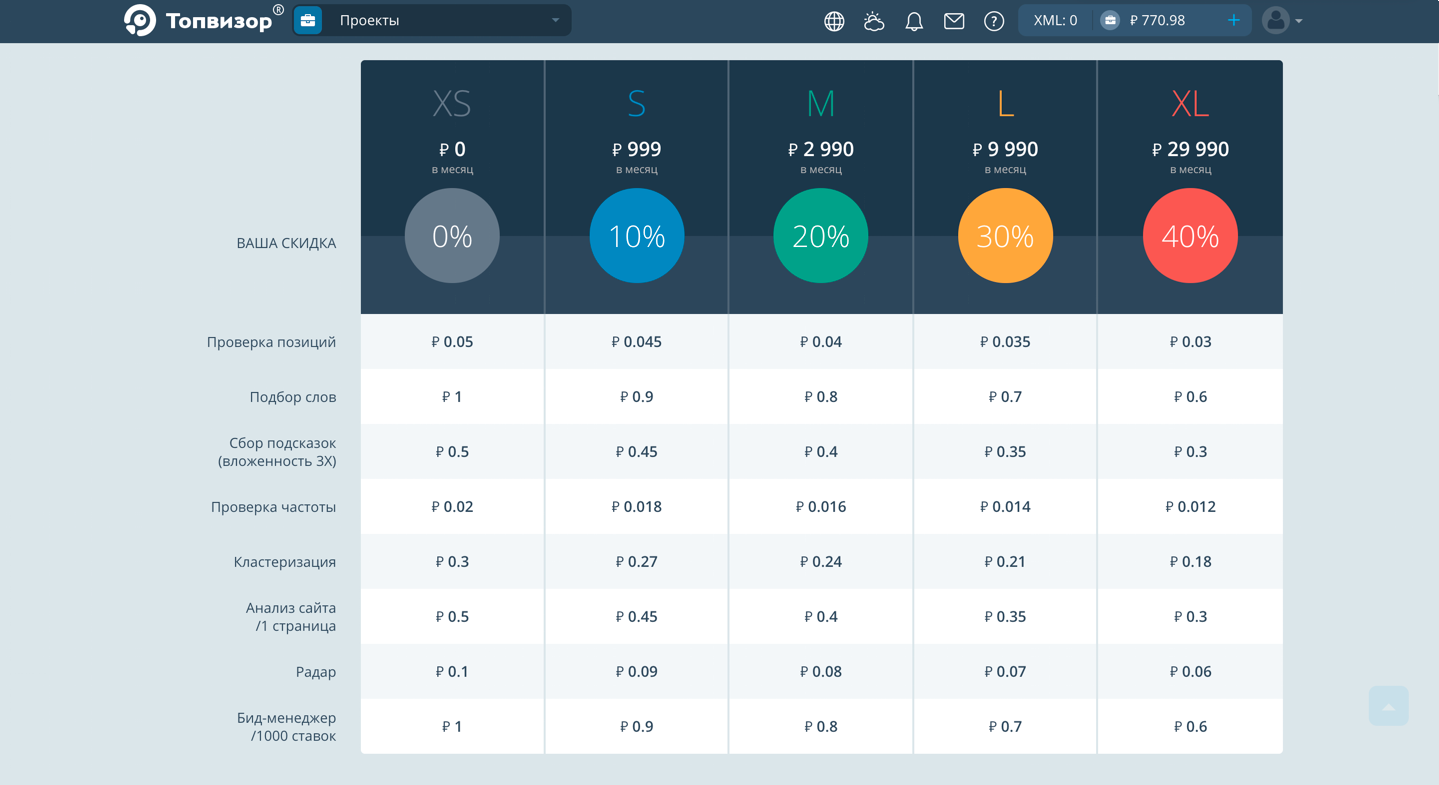This screenshot has width=1439, height=785.
Task: Click the XML: 0 indicator
Action: pos(1055,20)
